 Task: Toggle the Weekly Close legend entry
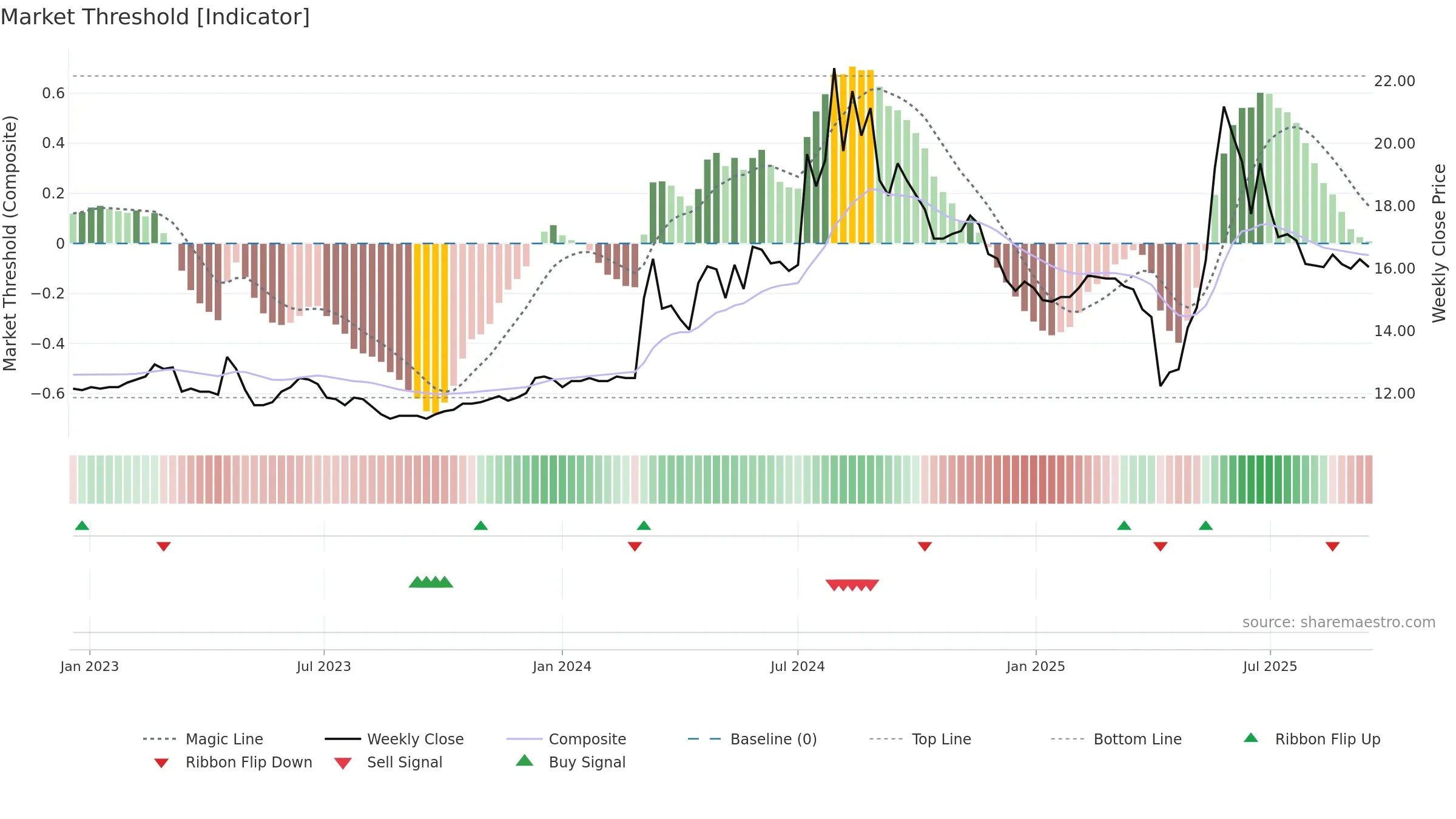(x=394, y=739)
